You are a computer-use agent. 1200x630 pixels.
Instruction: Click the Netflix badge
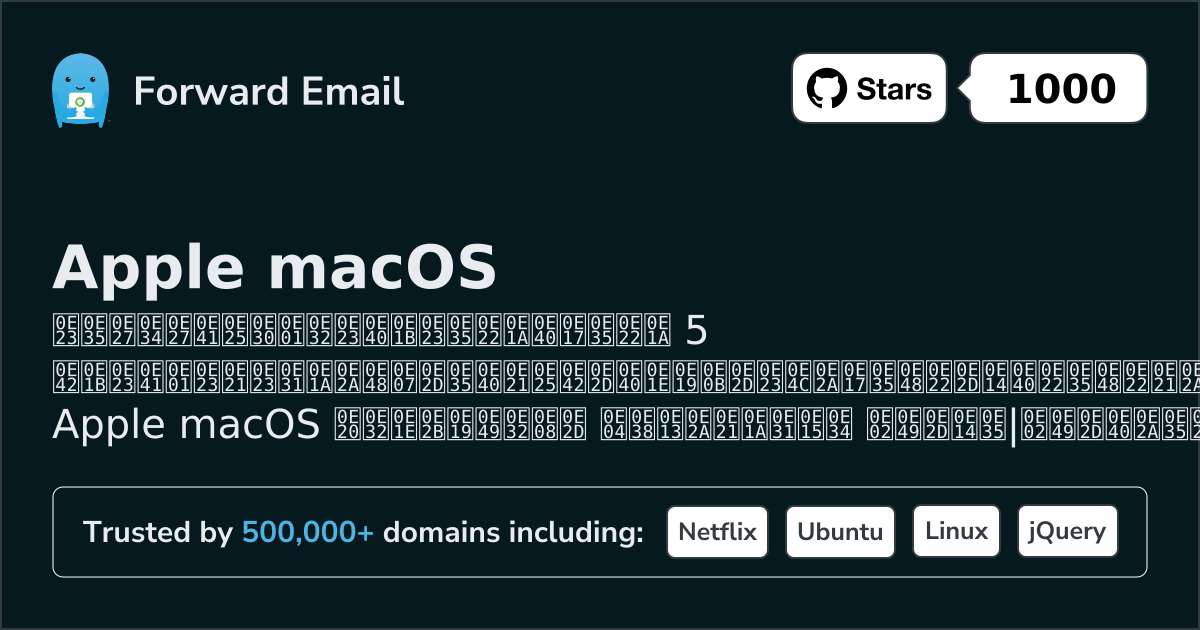point(717,532)
